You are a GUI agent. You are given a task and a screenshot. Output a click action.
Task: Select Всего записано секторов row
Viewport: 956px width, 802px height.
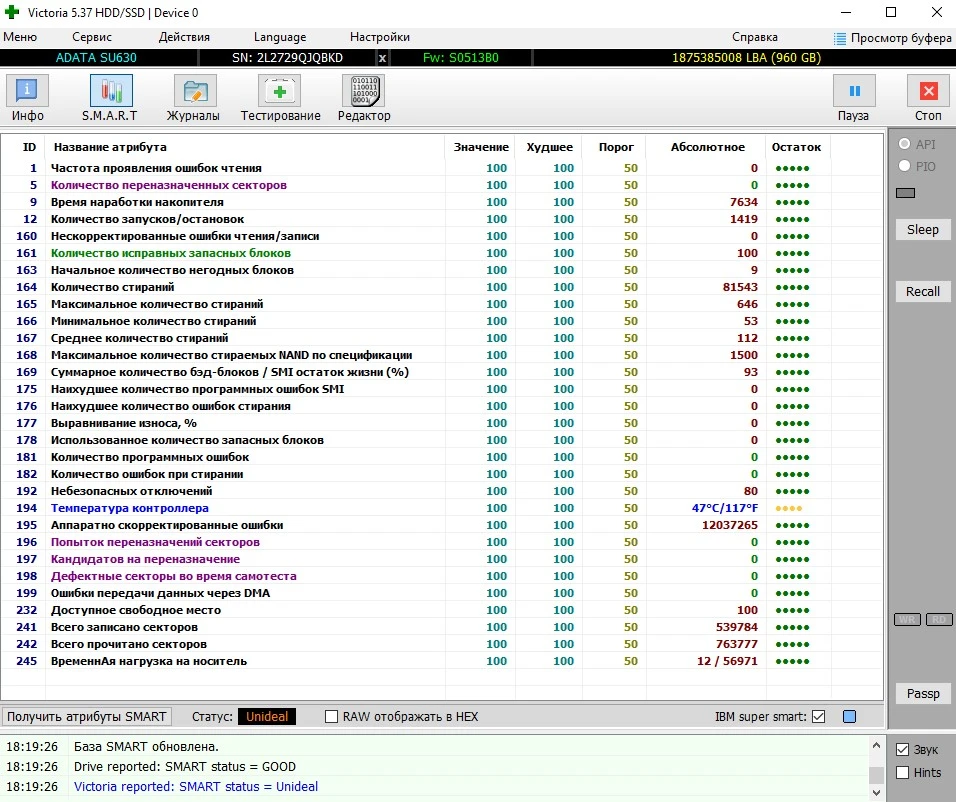(441, 627)
